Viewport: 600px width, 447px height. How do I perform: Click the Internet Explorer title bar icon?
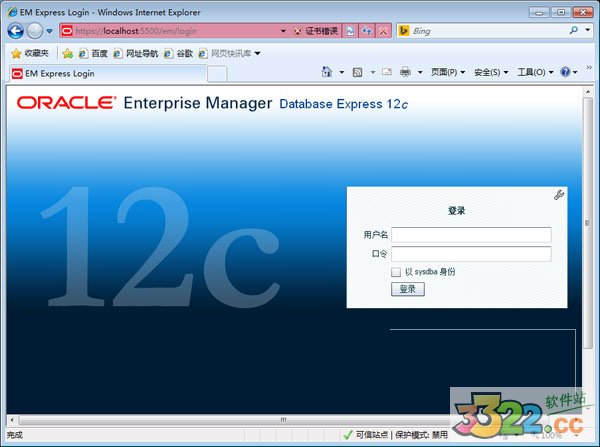[12, 12]
